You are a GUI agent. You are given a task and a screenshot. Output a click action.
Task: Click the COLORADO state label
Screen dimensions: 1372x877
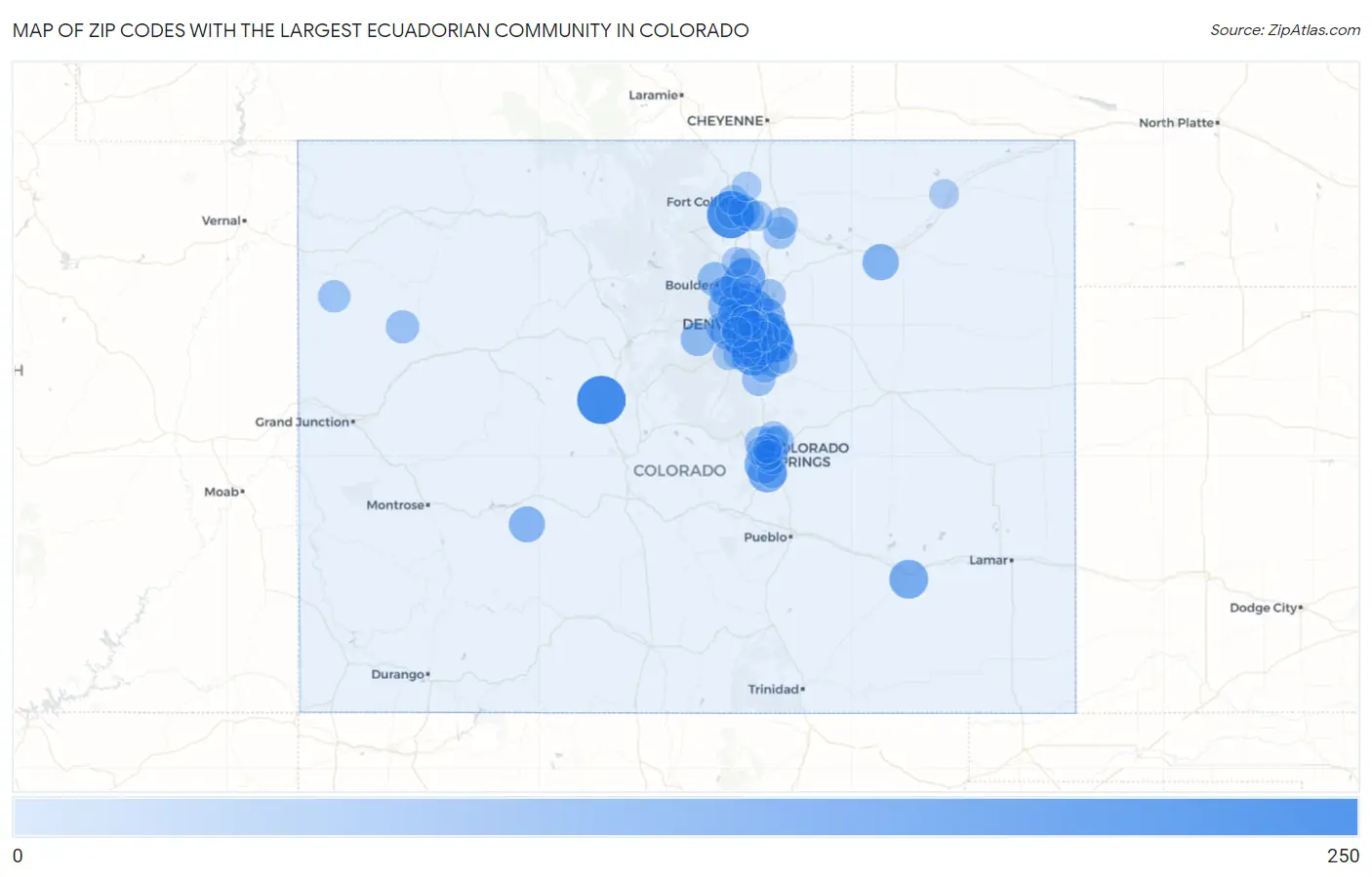tap(679, 470)
